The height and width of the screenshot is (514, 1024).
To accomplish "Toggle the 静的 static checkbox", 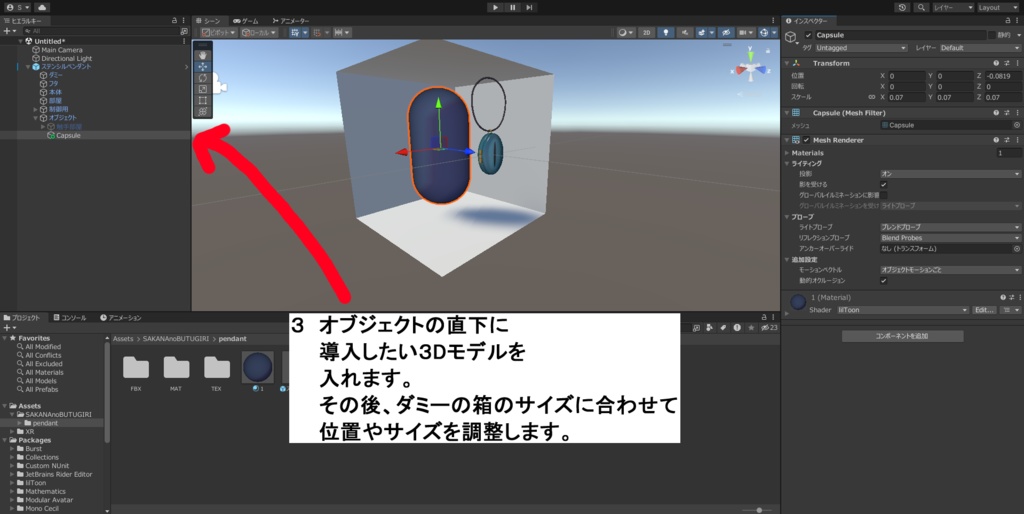I will (x=991, y=35).
